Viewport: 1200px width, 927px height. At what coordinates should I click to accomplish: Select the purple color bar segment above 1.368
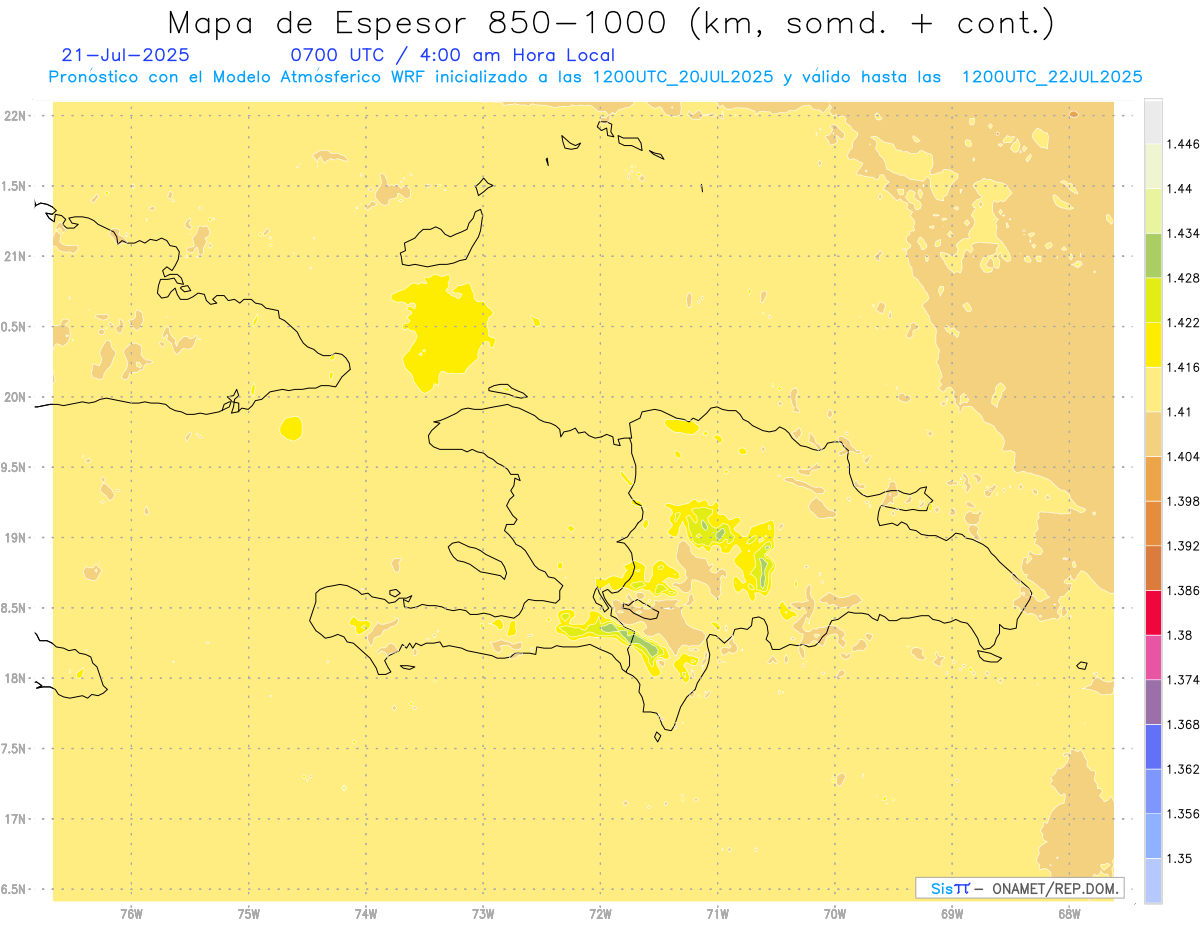click(1153, 701)
